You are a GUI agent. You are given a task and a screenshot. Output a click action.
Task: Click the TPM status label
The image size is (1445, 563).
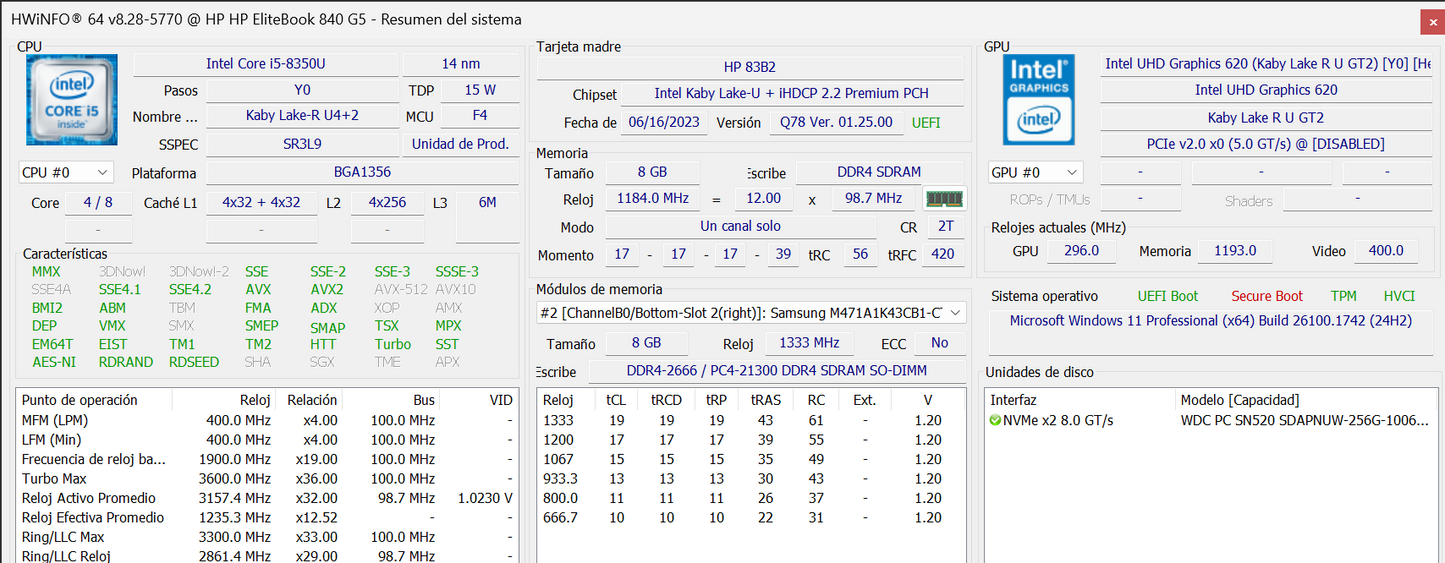coord(1343,296)
